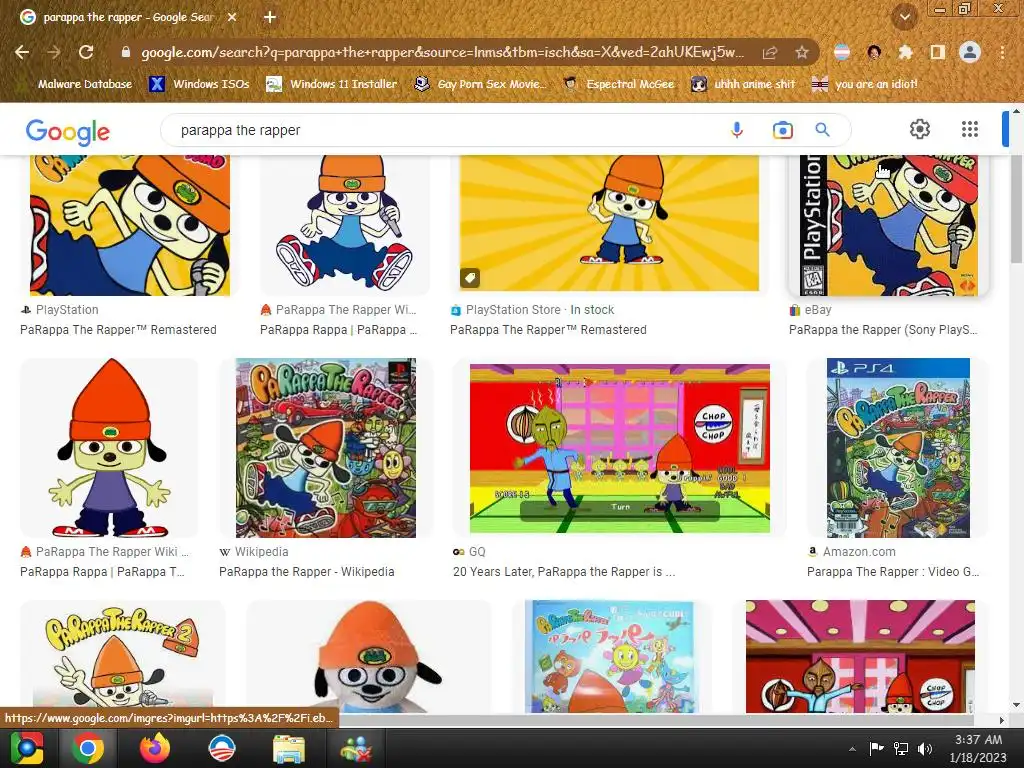Open Wikipedia PaRappa cover image
1024x768 pixels.
coord(326,448)
